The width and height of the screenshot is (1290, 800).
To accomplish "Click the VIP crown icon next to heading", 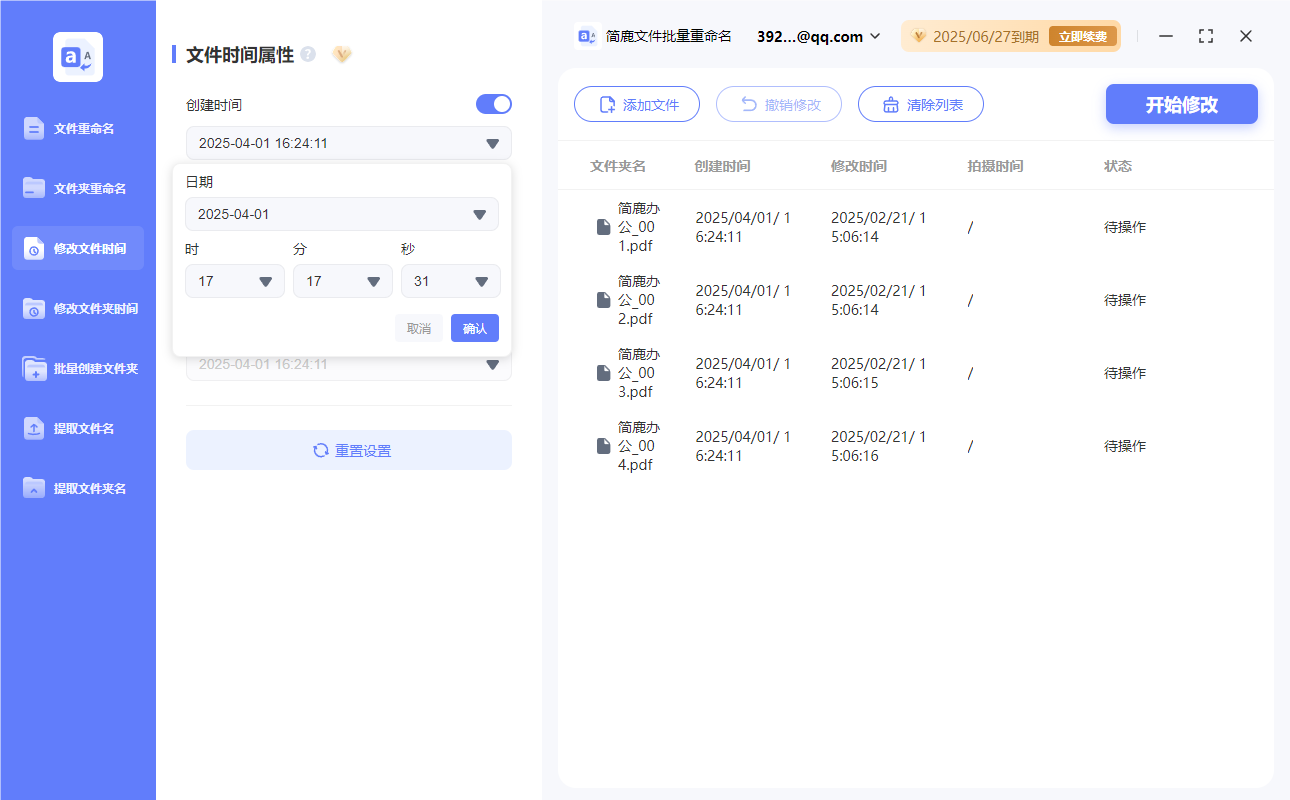I will 342,55.
